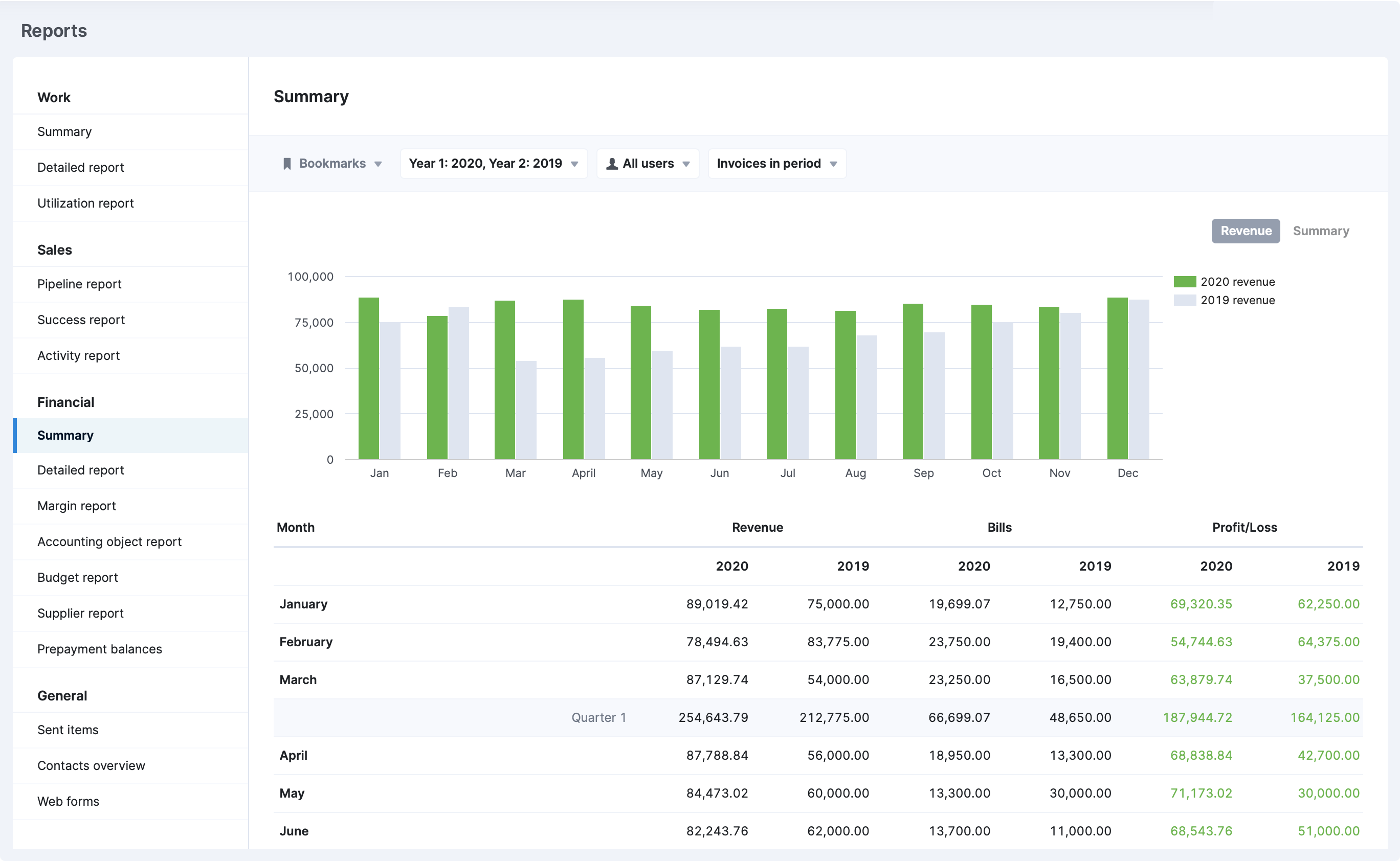1400x861 pixels.
Task: Click January revenue value 89,019.42
Action: point(717,604)
